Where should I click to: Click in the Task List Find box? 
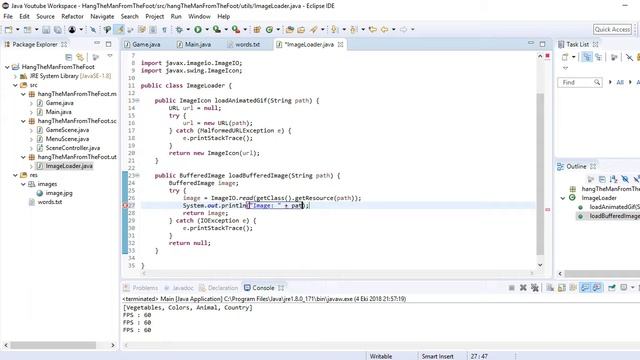[579, 82]
